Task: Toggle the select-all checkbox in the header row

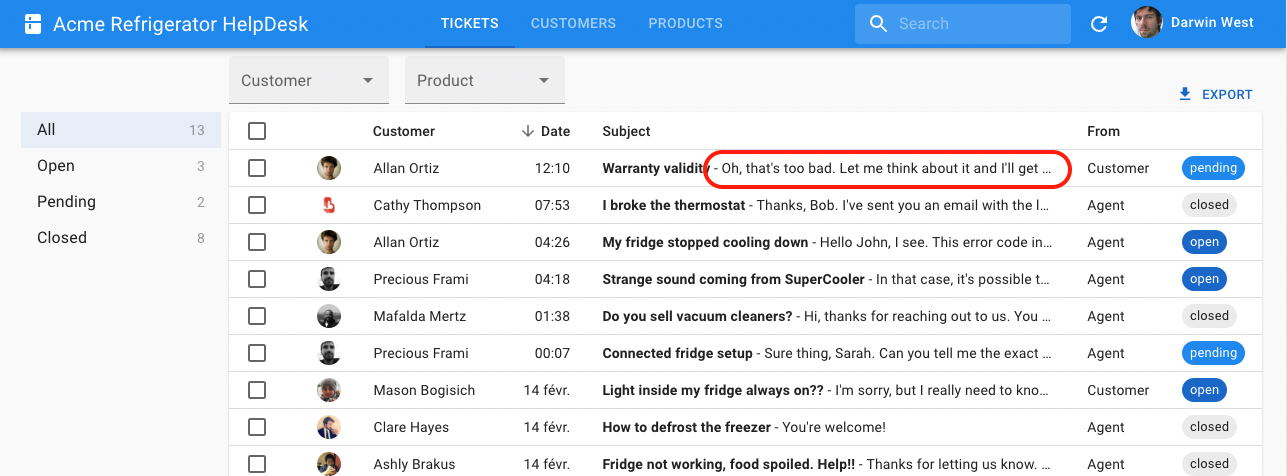Action: [x=257, y=131]
